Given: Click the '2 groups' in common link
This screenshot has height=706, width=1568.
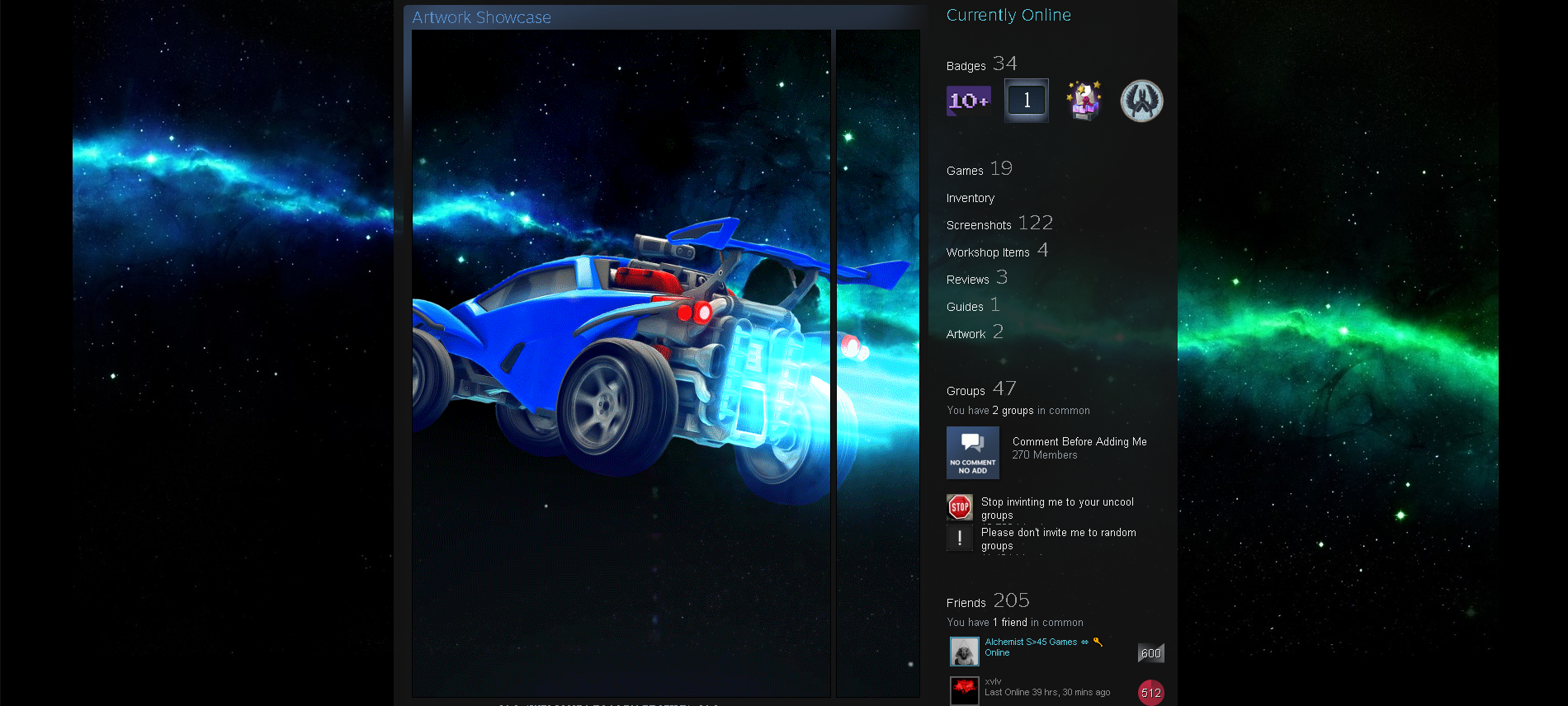Looking at the screenshot, I should coord(1013,411).
